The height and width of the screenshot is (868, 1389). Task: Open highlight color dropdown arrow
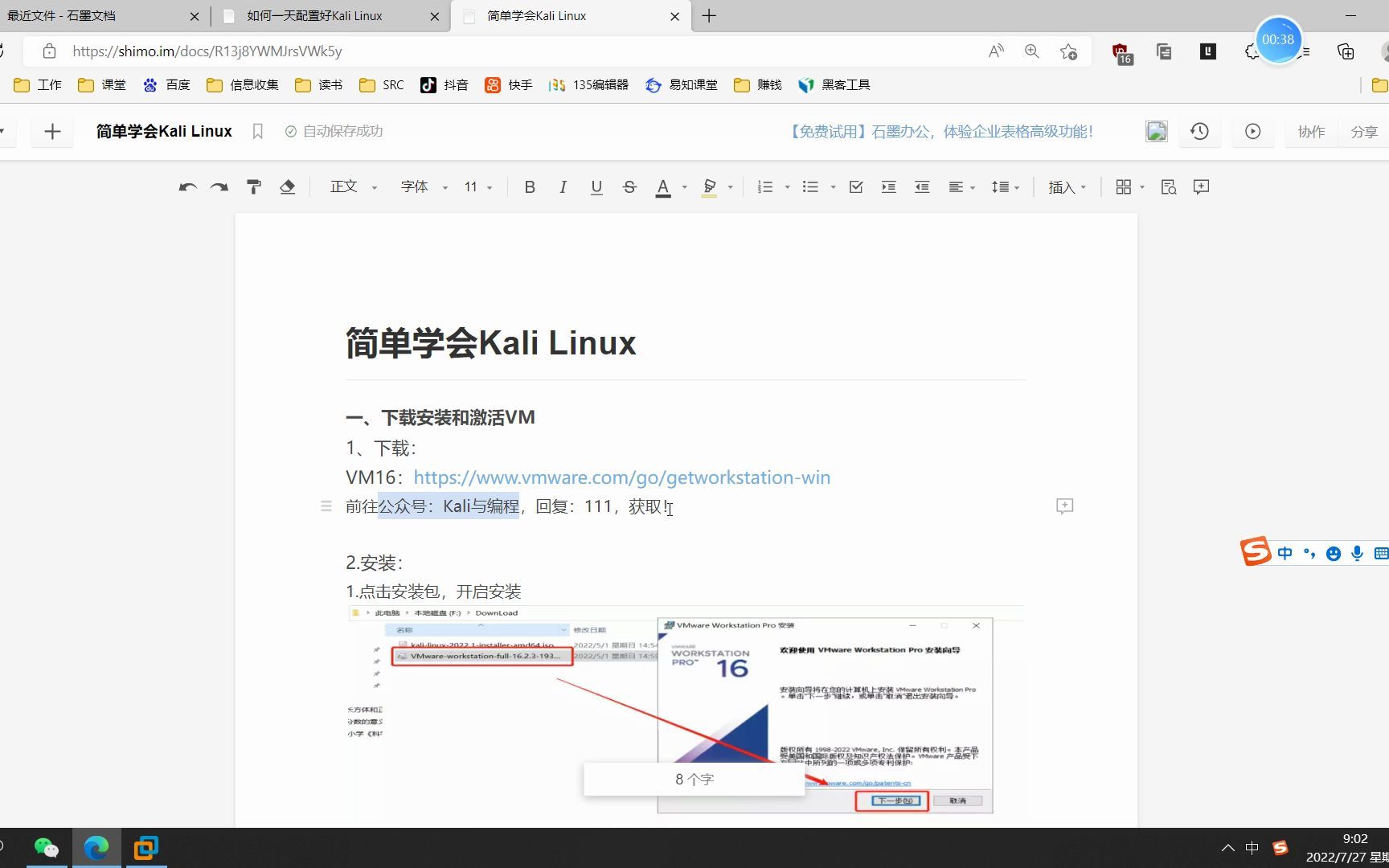(730, 188)
